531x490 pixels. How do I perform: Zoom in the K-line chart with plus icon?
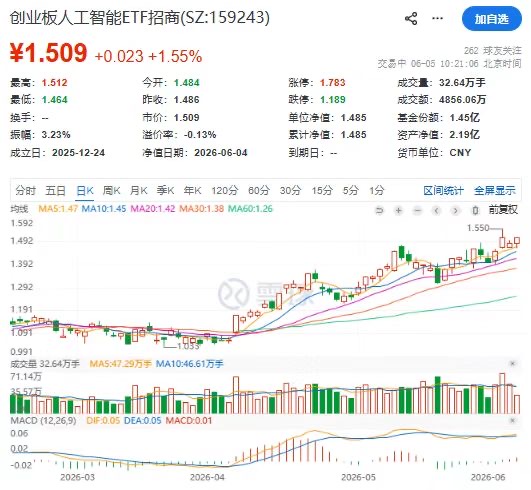tap(399, 211)
